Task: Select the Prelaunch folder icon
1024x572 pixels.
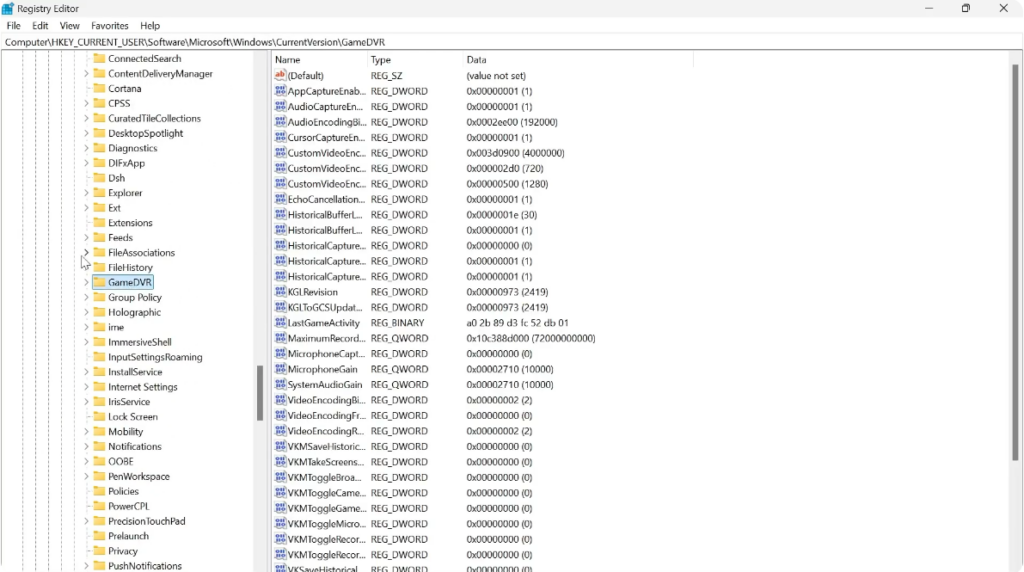Action: coord(99,536)
